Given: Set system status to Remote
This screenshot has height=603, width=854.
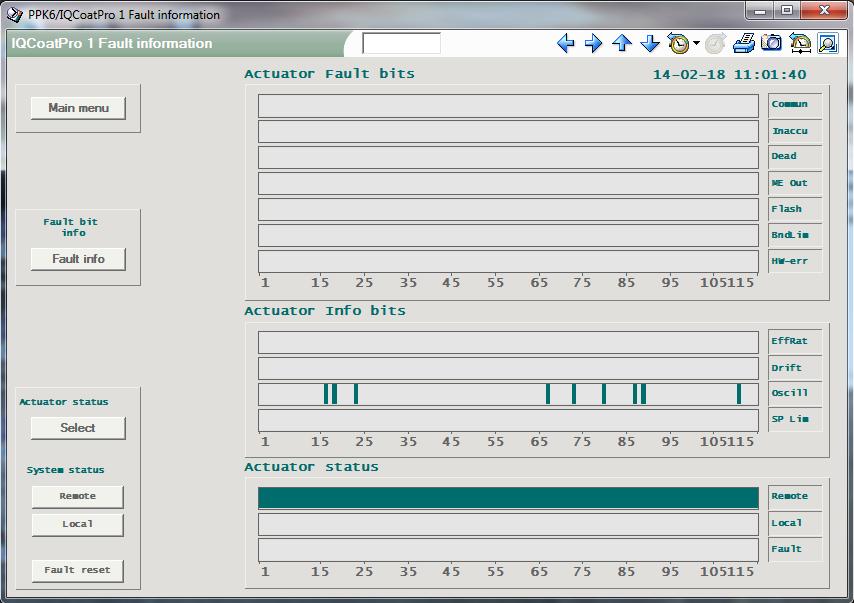Looking at the screenshot, I should pos(77,496).
